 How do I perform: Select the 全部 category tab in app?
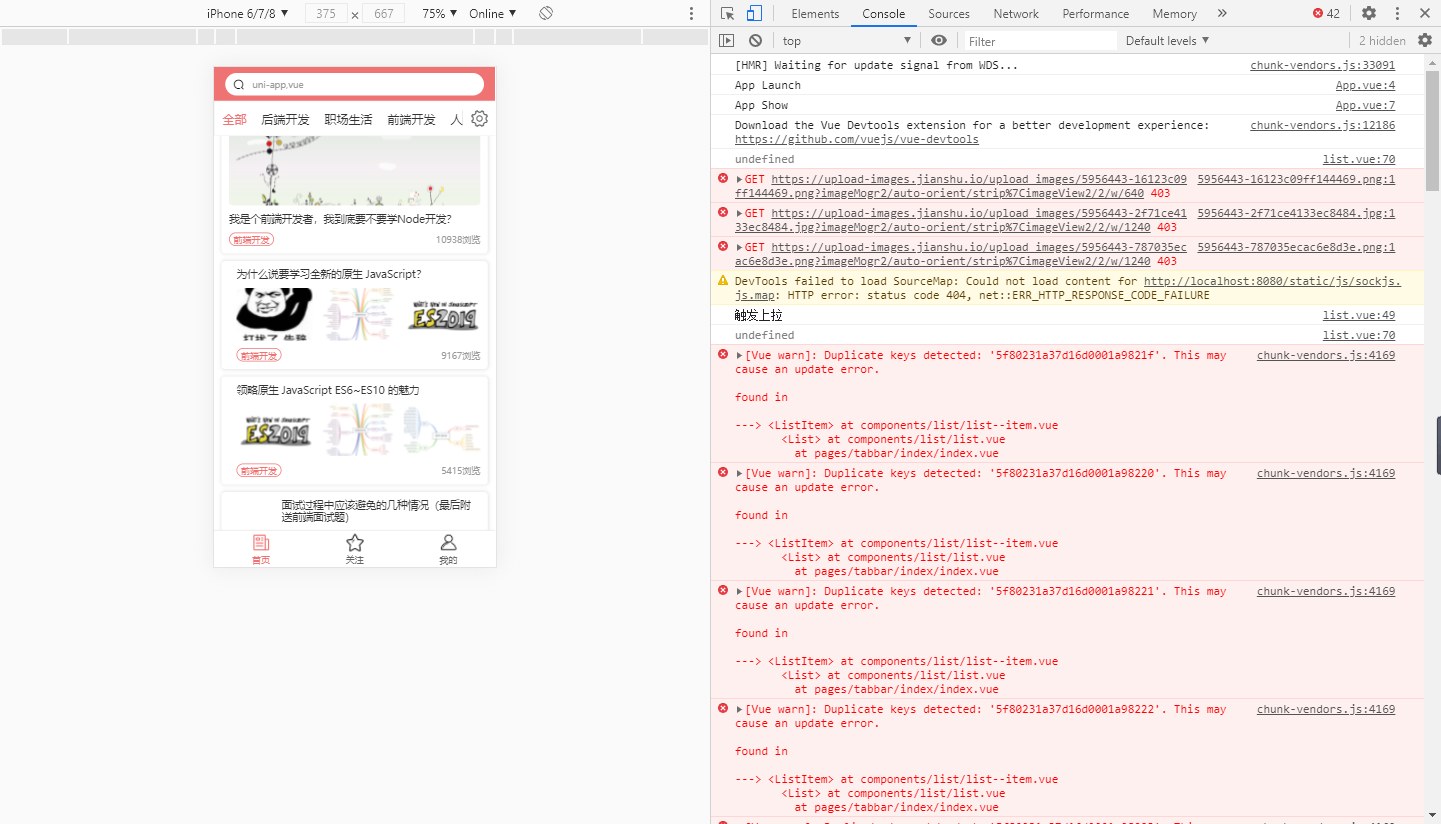click(x=234, y=119)
